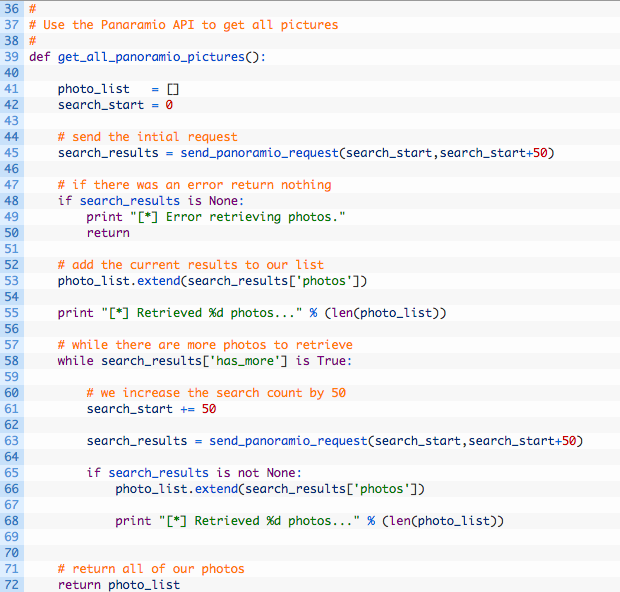Click the 'photos' string key on line 53
620x592 pixels.
tap(324, 281)
